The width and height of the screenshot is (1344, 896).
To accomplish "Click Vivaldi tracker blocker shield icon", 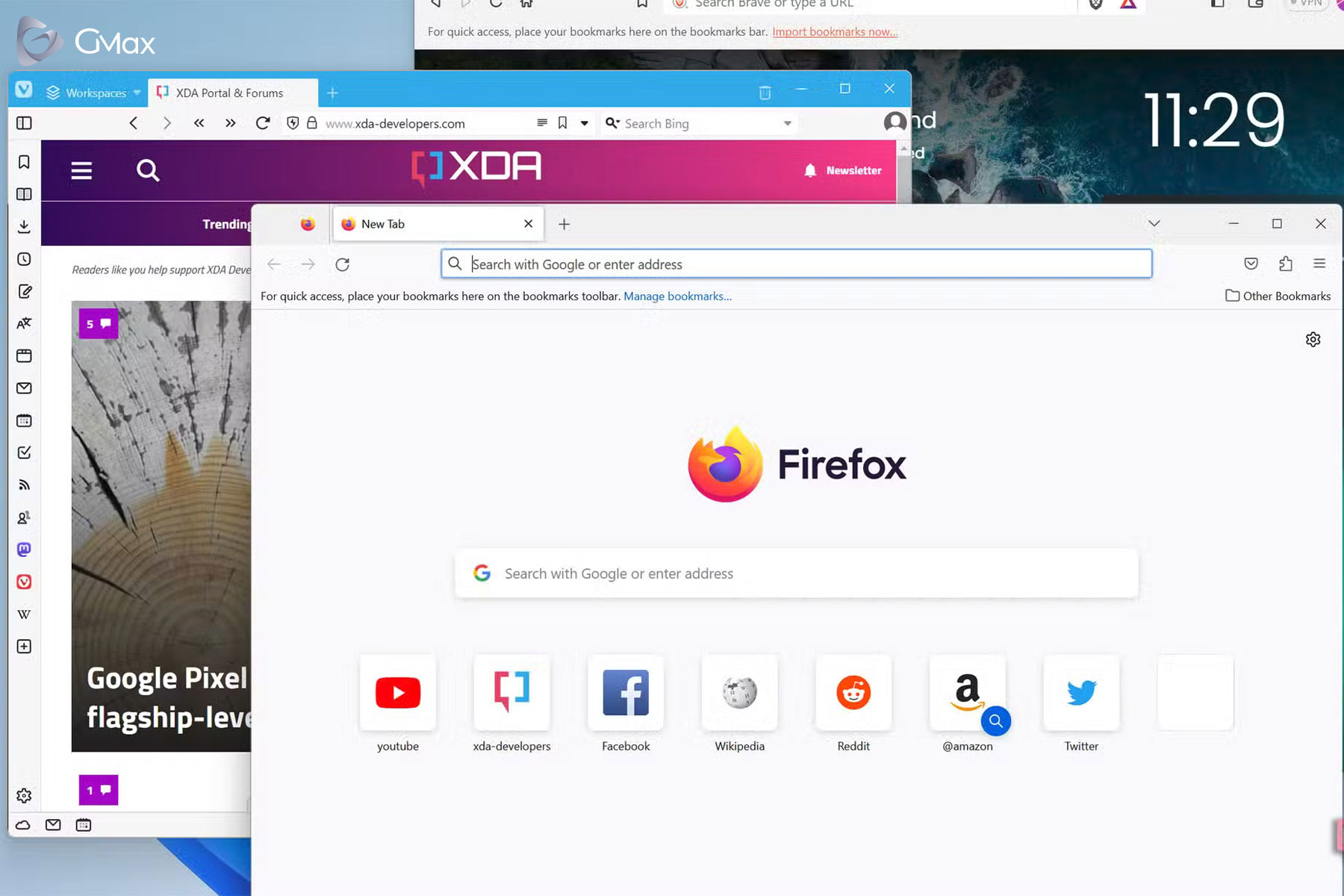I will pyautogui.click(x=293, y=123).
